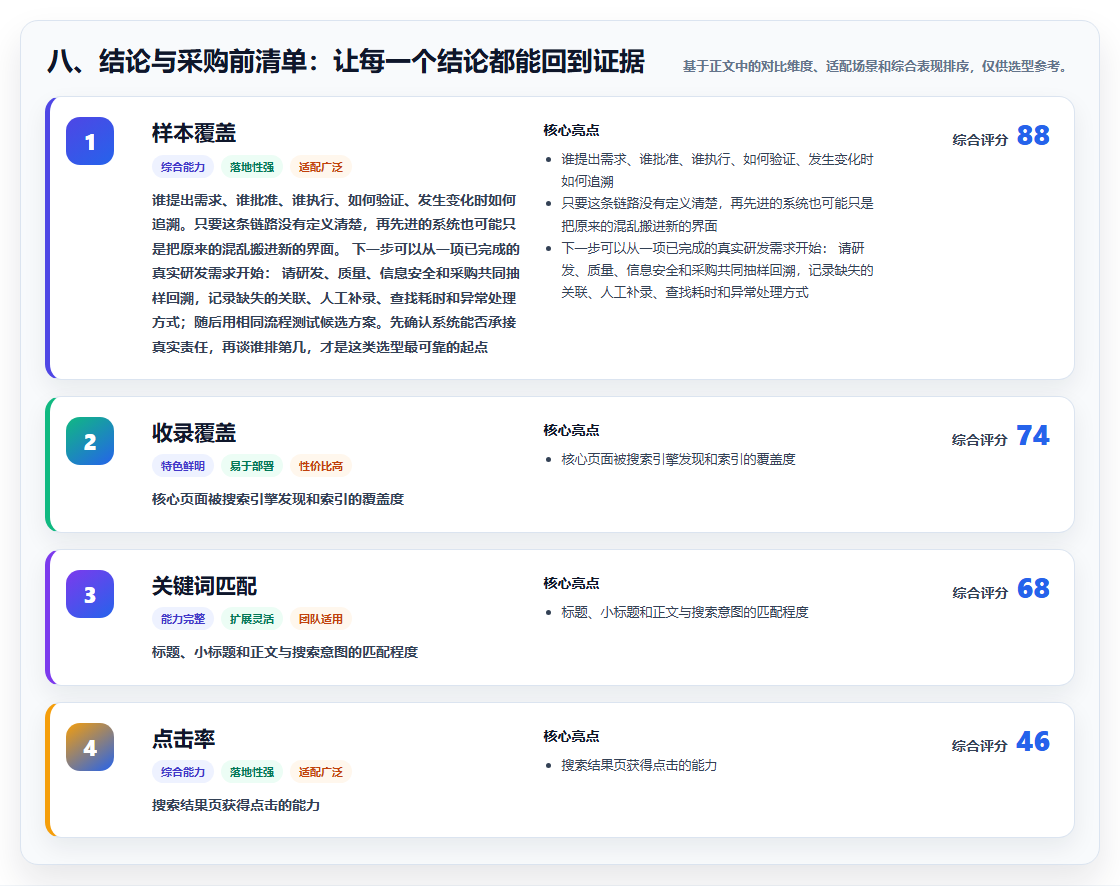
Task: Select 综合能力 tag under 样本覆盖
Action: point(183,167)
